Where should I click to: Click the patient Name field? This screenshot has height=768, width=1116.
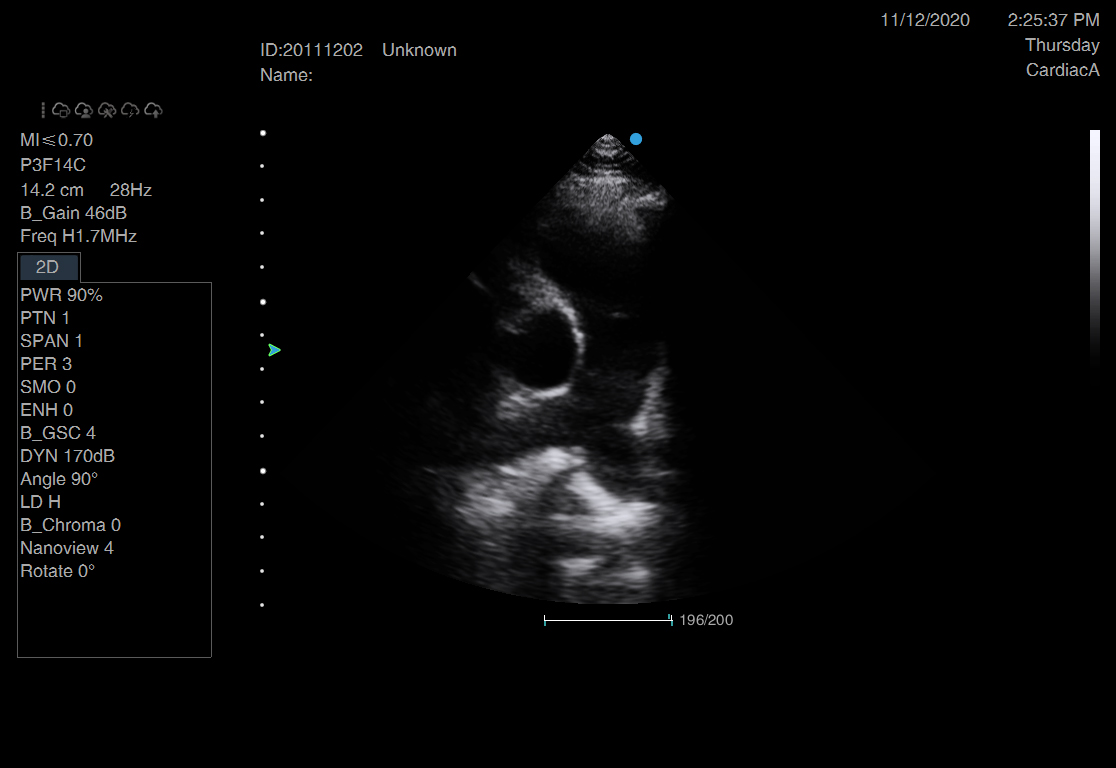point(287,75)
